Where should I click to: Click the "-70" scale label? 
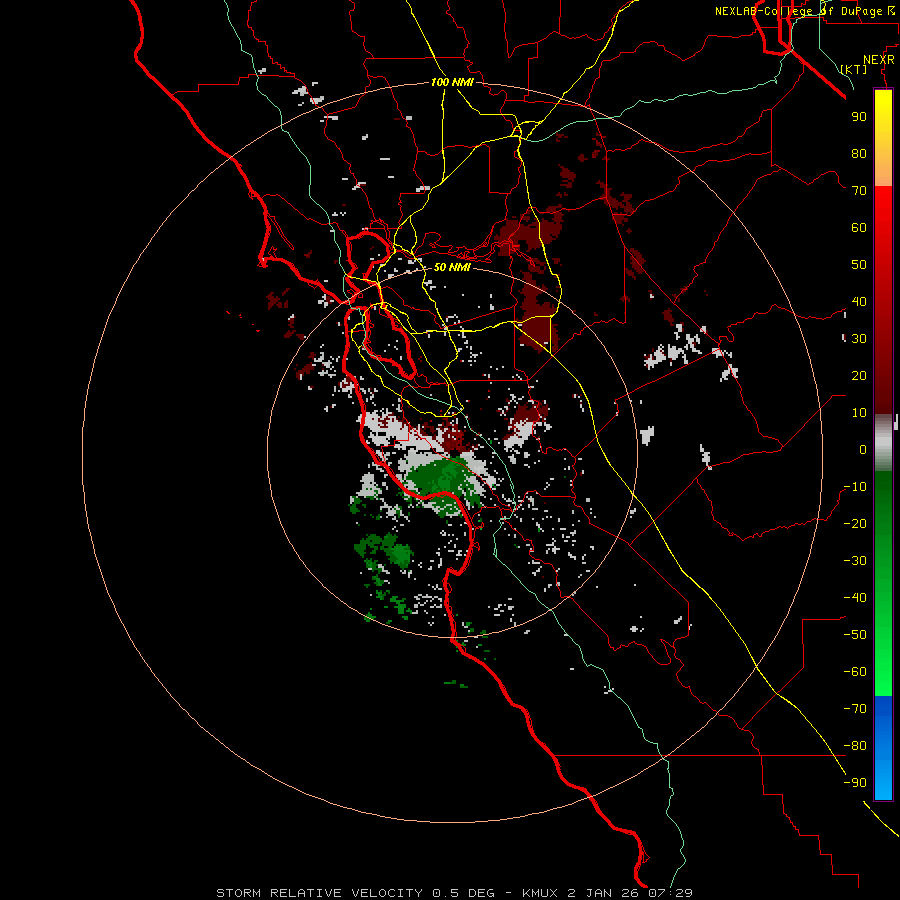pyautogui.click(x=855, y=709)
